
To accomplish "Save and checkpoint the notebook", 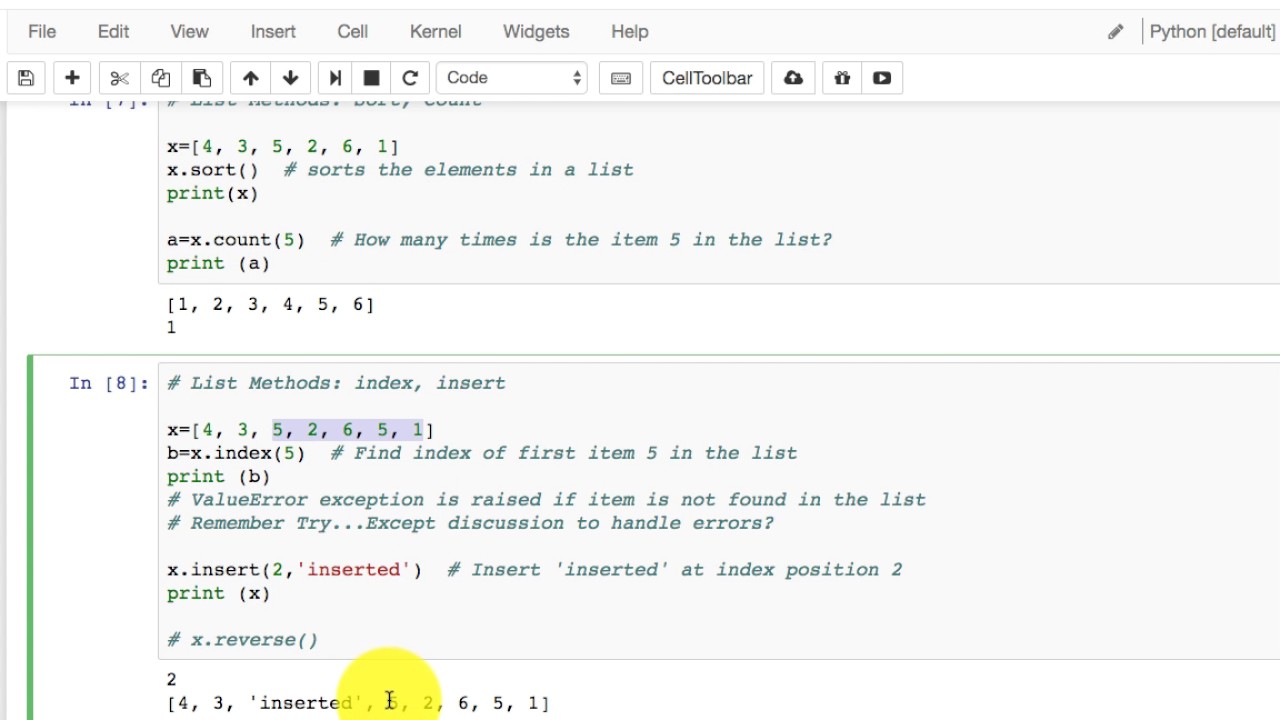I will (x=26, y=78).
